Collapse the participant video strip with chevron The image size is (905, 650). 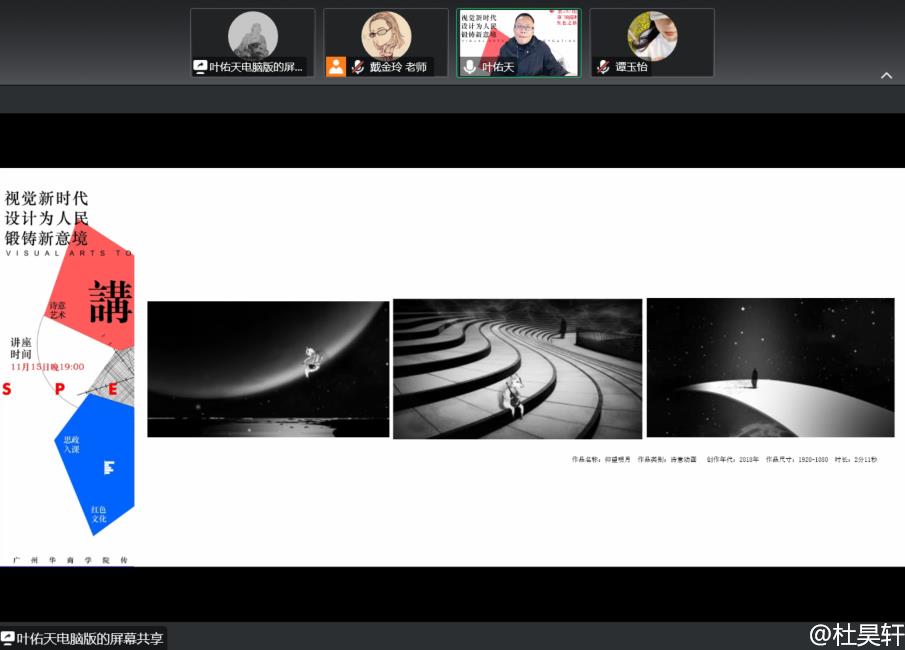(886, 76)
